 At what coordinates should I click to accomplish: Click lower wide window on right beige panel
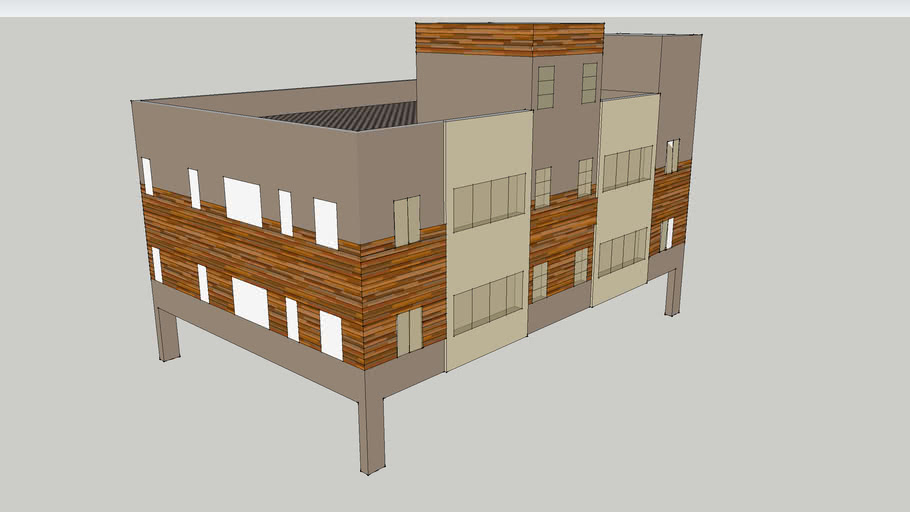622,252
